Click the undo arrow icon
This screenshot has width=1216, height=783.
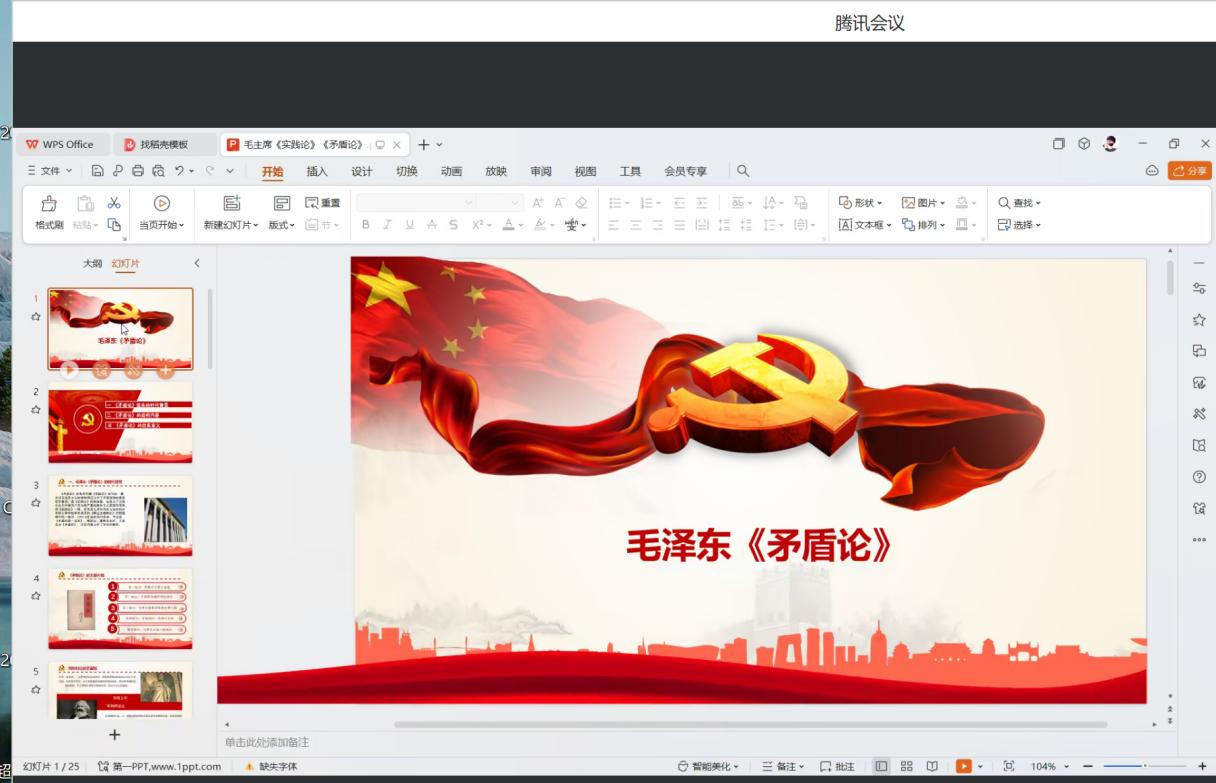pos(179,171)
